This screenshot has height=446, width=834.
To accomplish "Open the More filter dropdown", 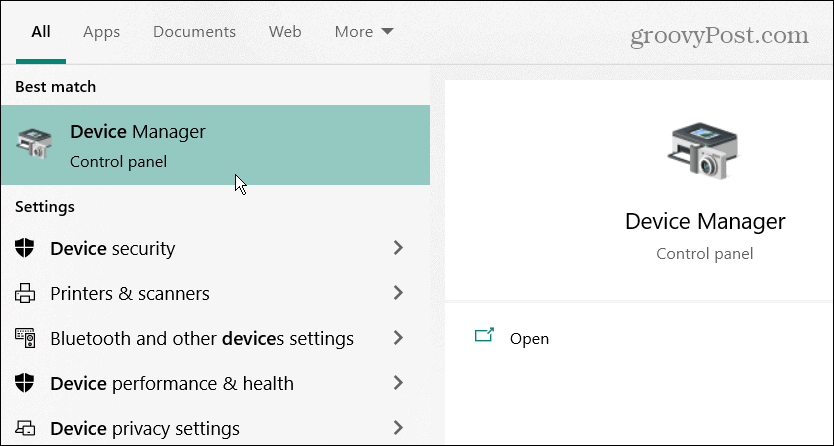I will [363, 32].
